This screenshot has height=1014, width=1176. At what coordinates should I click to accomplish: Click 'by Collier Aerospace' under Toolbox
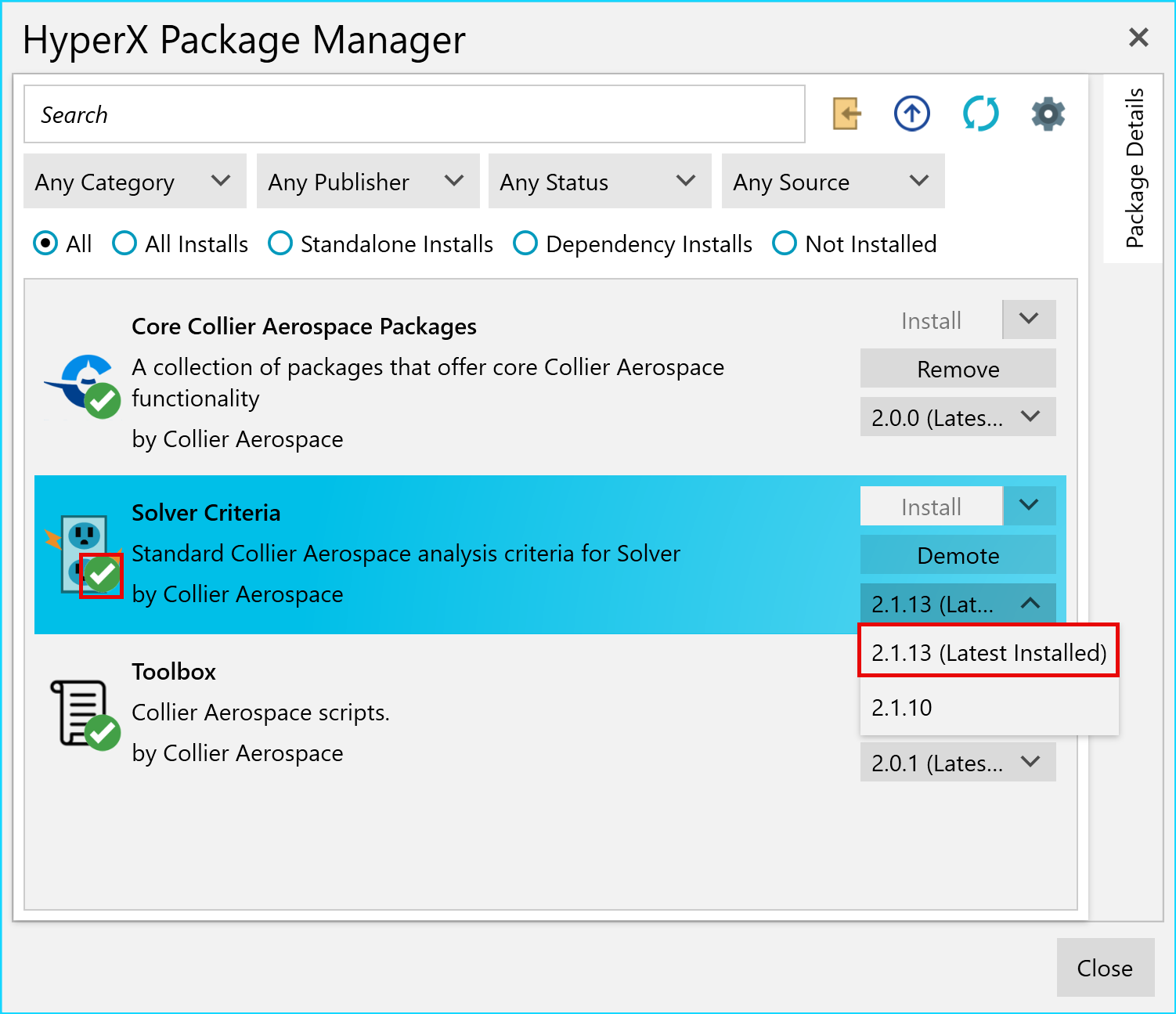pos(237,753)
